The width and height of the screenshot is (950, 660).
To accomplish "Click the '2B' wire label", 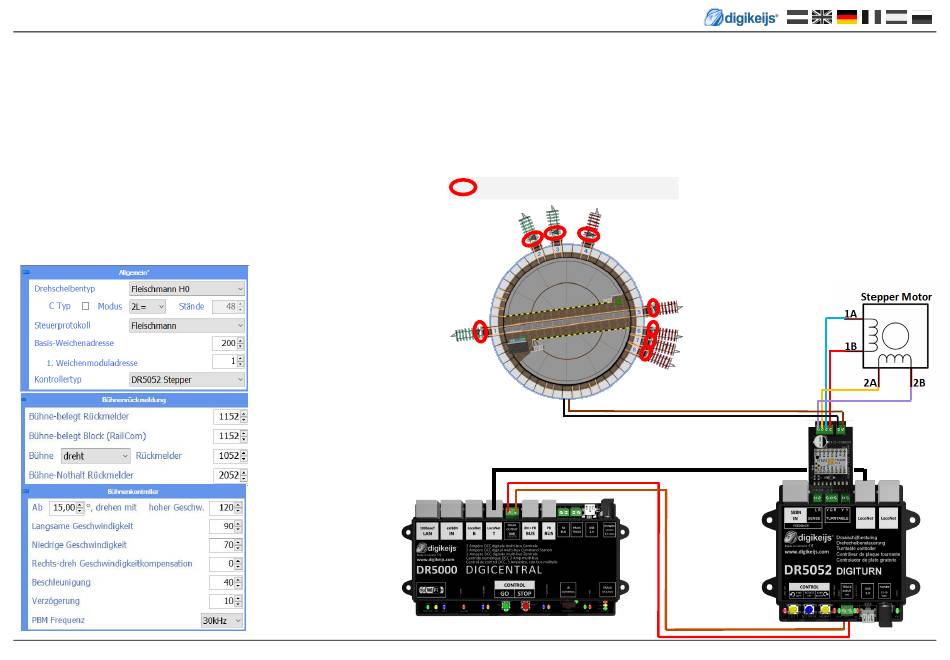I will 919,383.
